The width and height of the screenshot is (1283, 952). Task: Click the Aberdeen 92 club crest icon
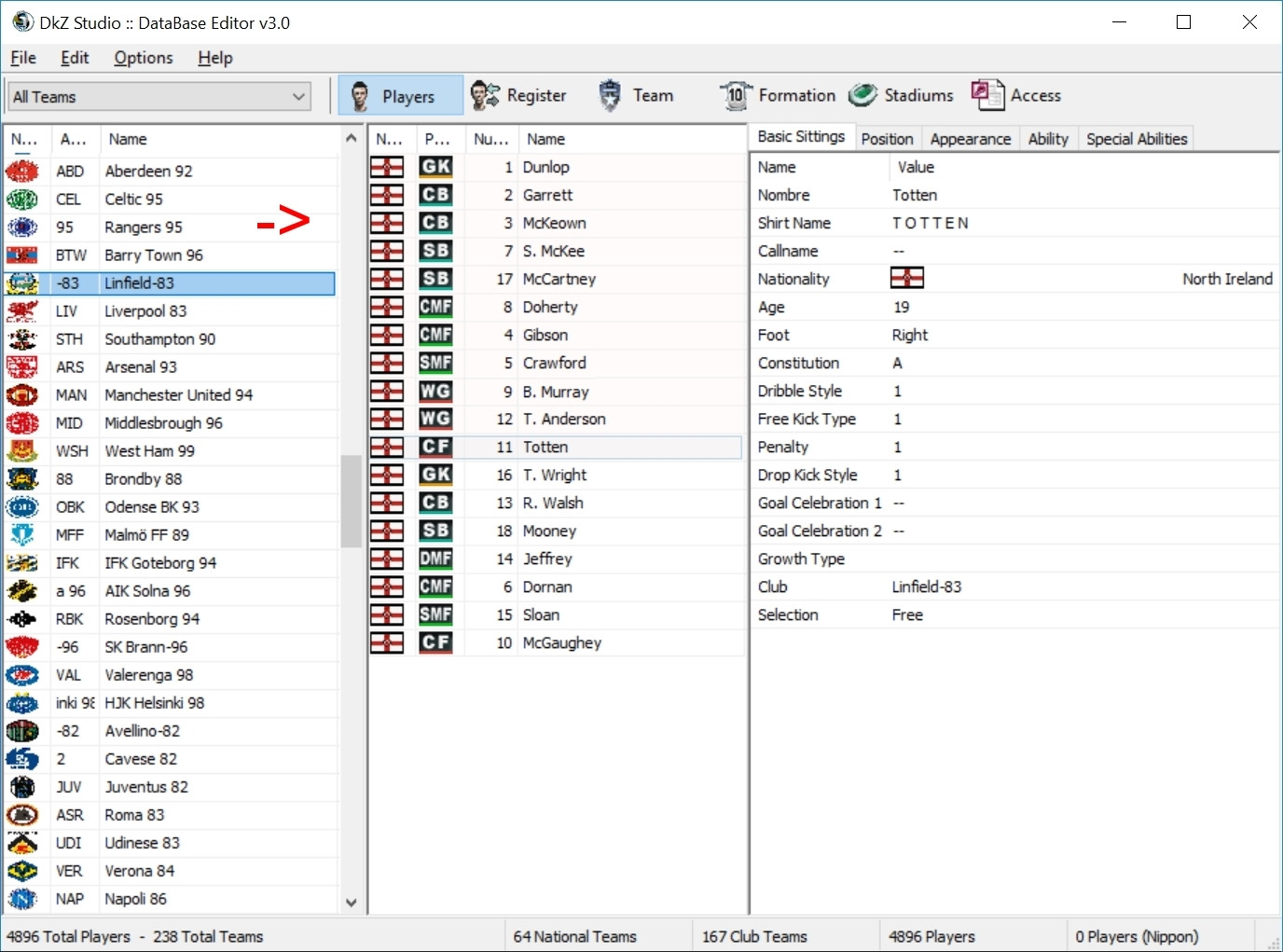(22, 172)
